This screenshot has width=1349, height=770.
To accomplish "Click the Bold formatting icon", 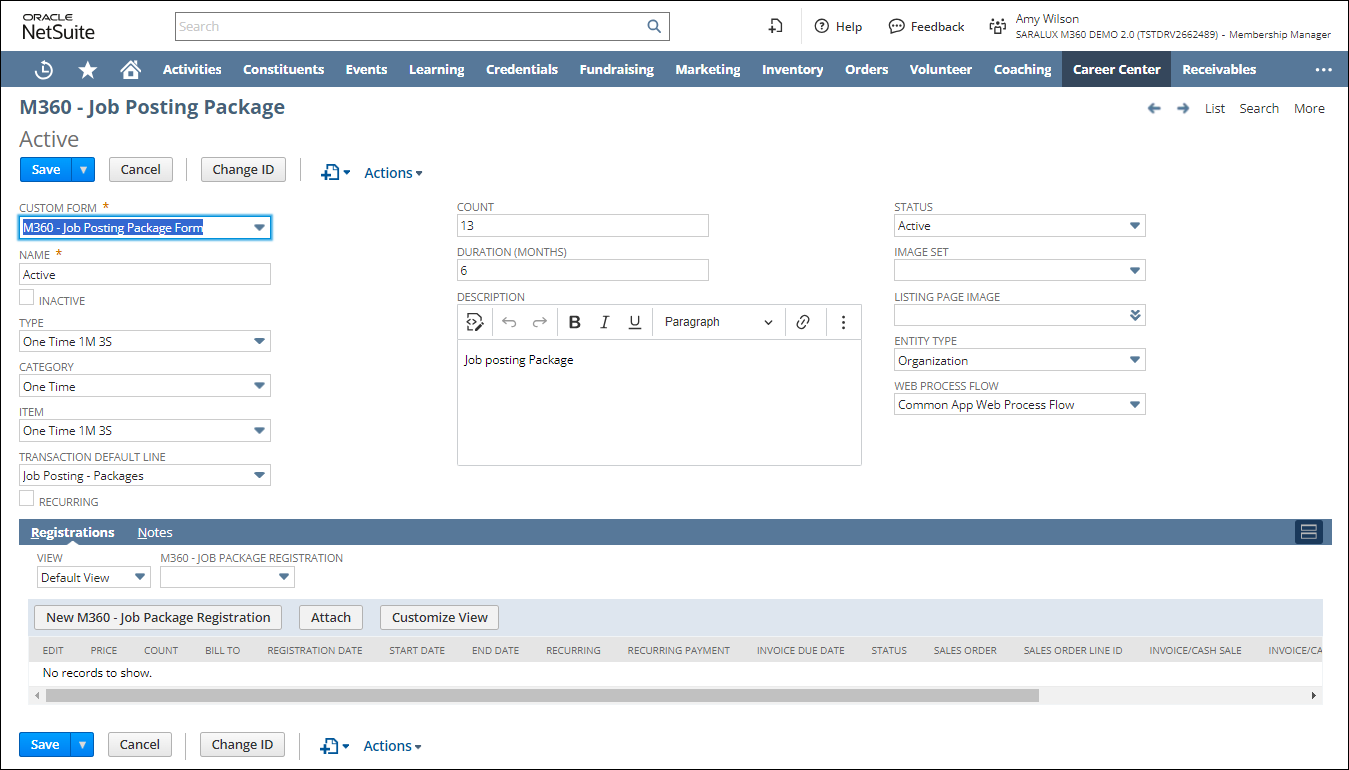I will tap(574, 322).
